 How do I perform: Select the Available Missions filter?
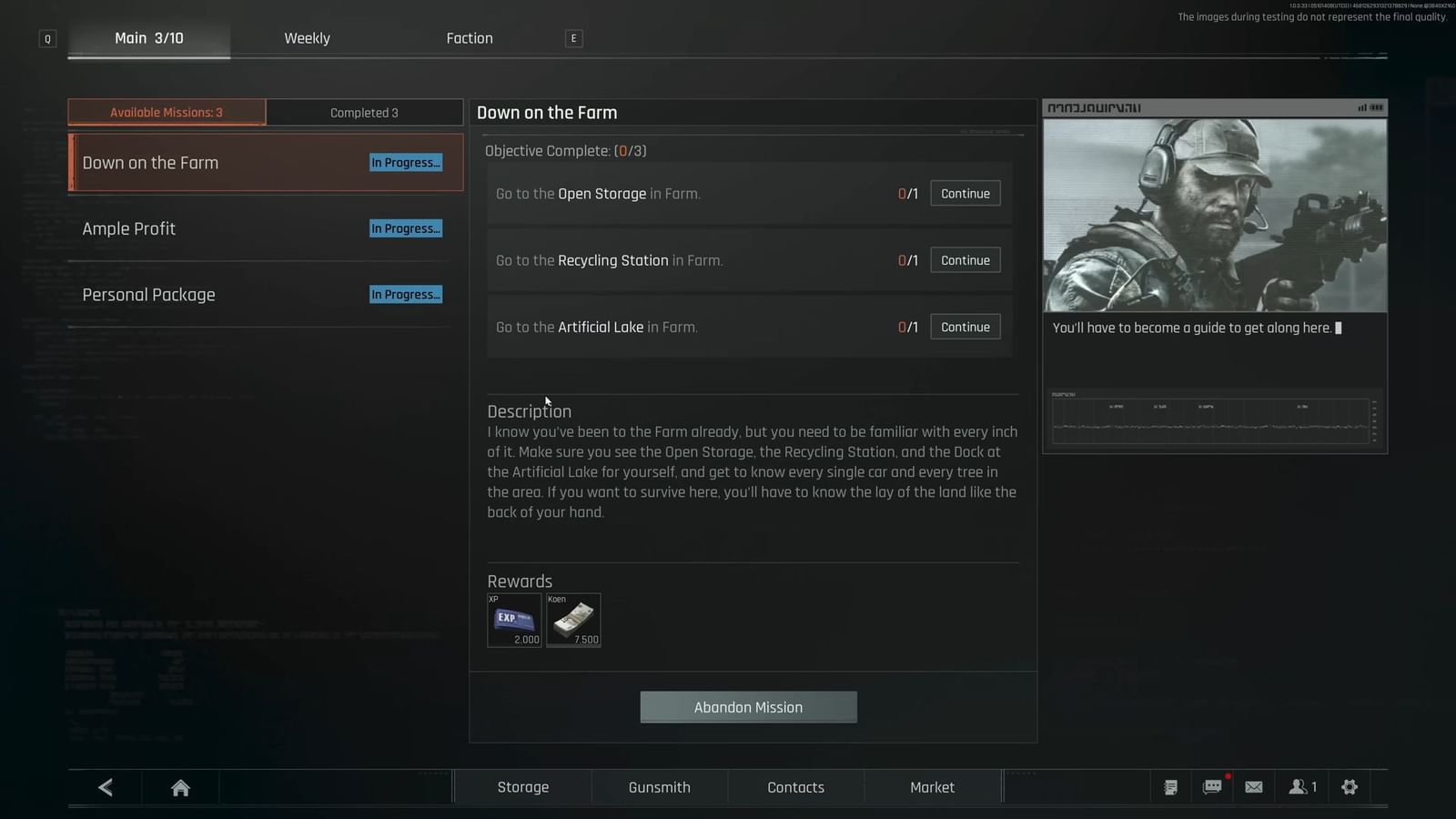(x=167, y=113)
